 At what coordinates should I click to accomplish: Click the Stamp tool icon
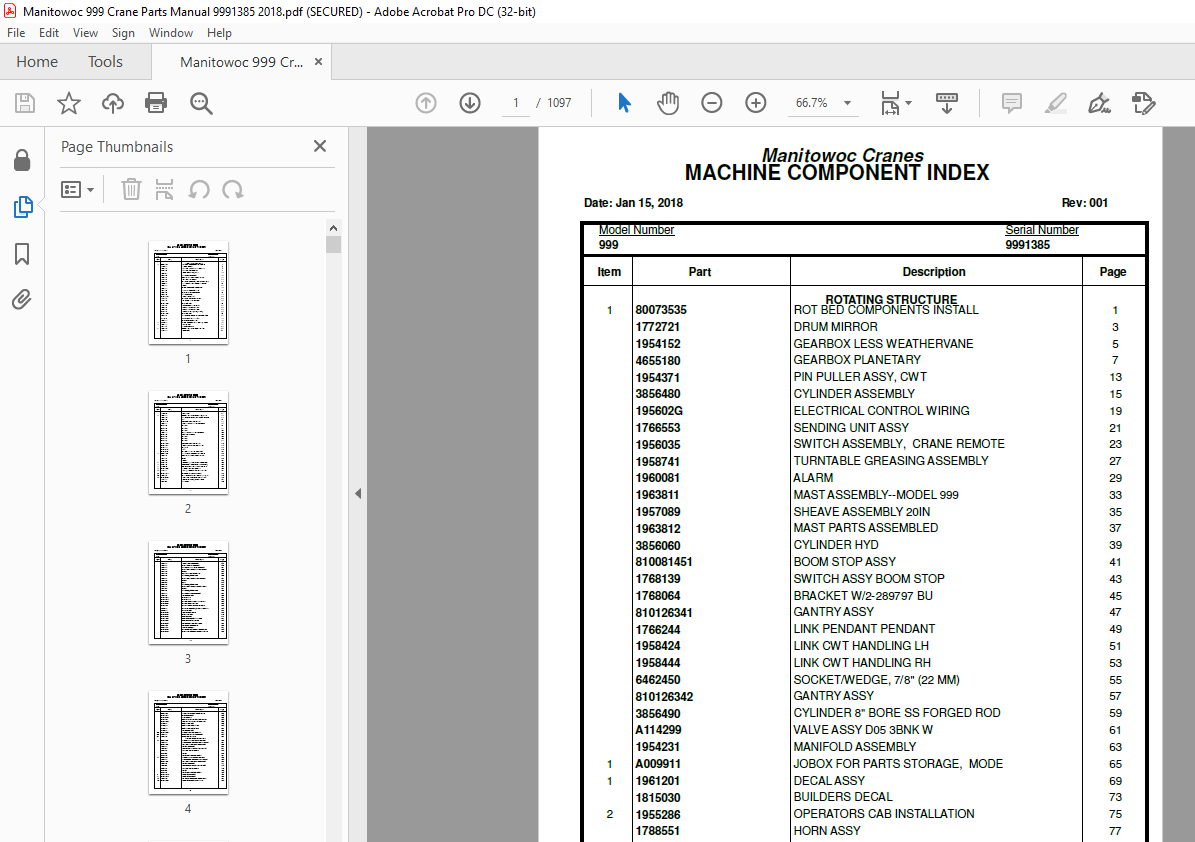(1143, 103)
